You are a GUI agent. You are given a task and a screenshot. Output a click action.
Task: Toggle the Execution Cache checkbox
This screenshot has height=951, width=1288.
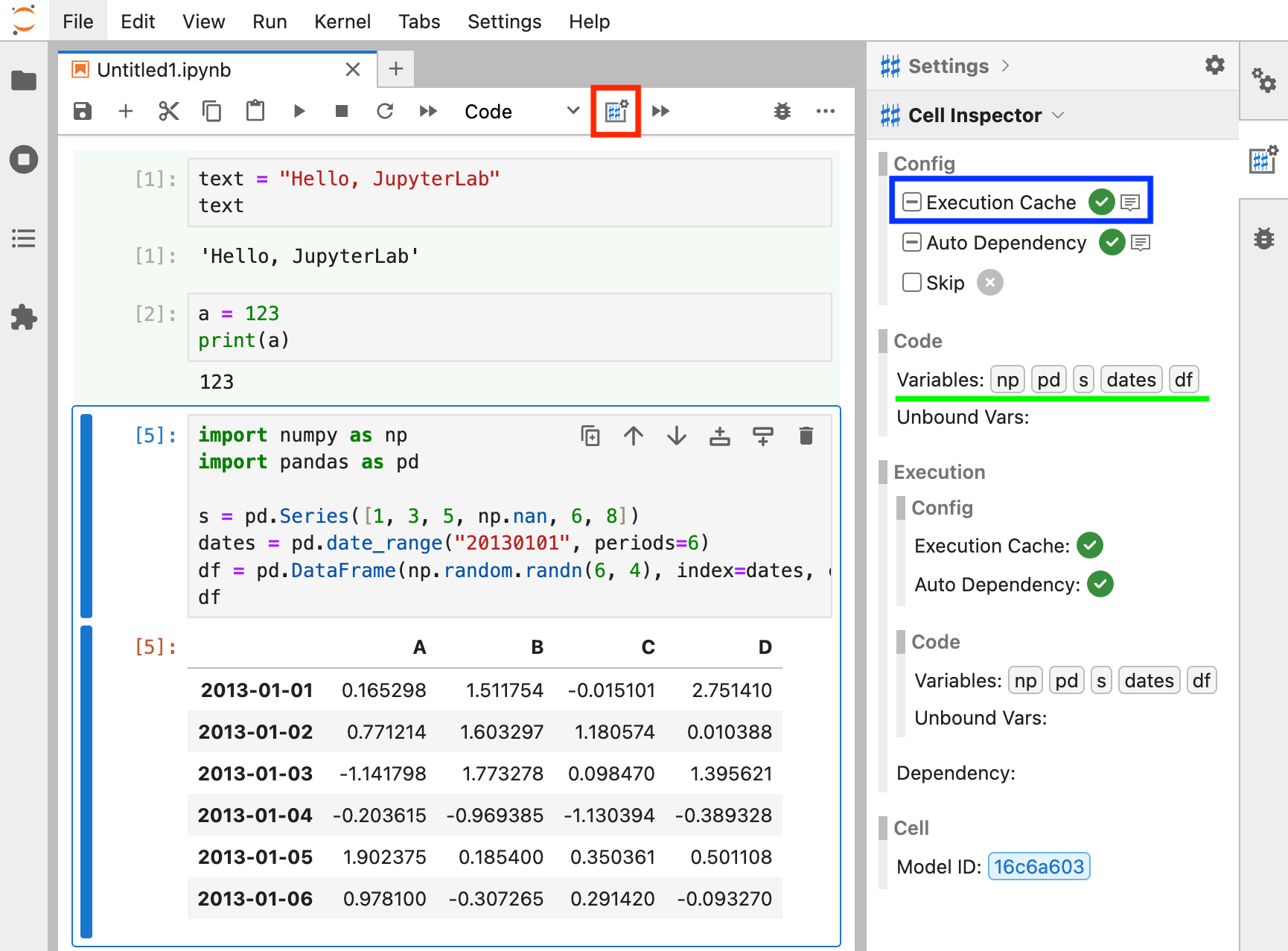coord(912,203)
